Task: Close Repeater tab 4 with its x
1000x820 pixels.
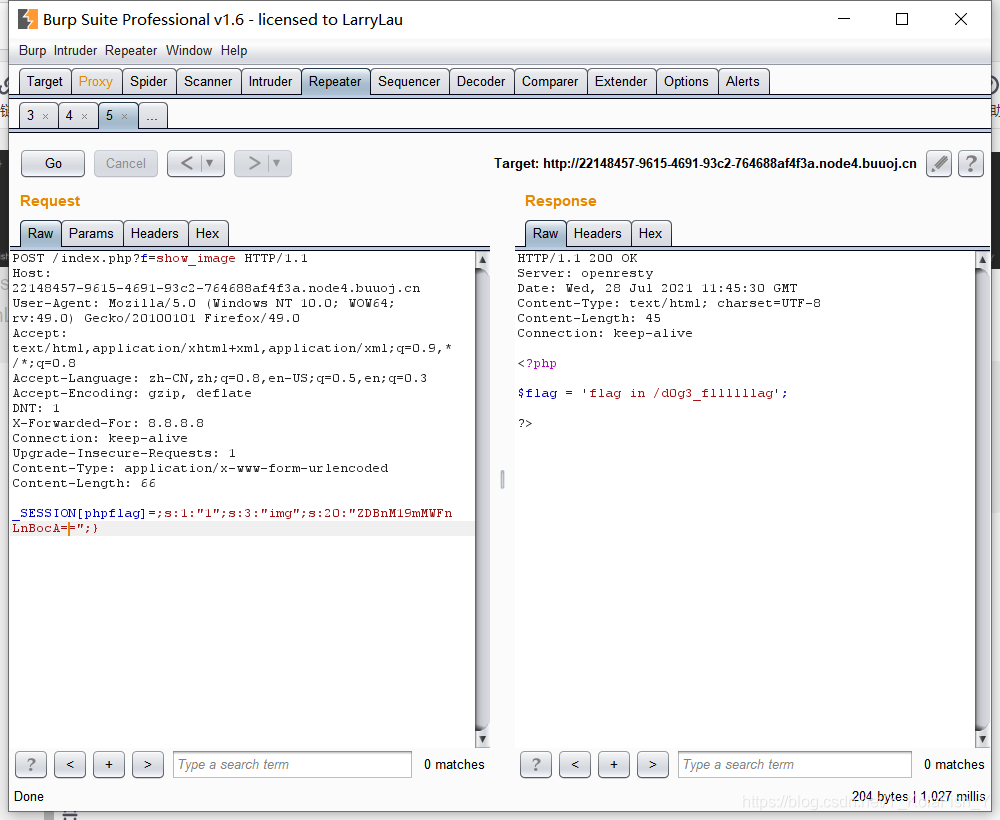Action: click(84, 116)
